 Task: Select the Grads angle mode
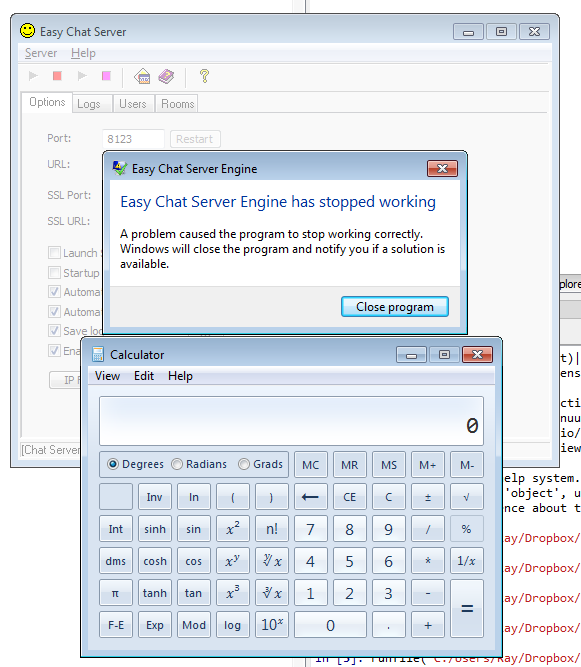point(261,464)
